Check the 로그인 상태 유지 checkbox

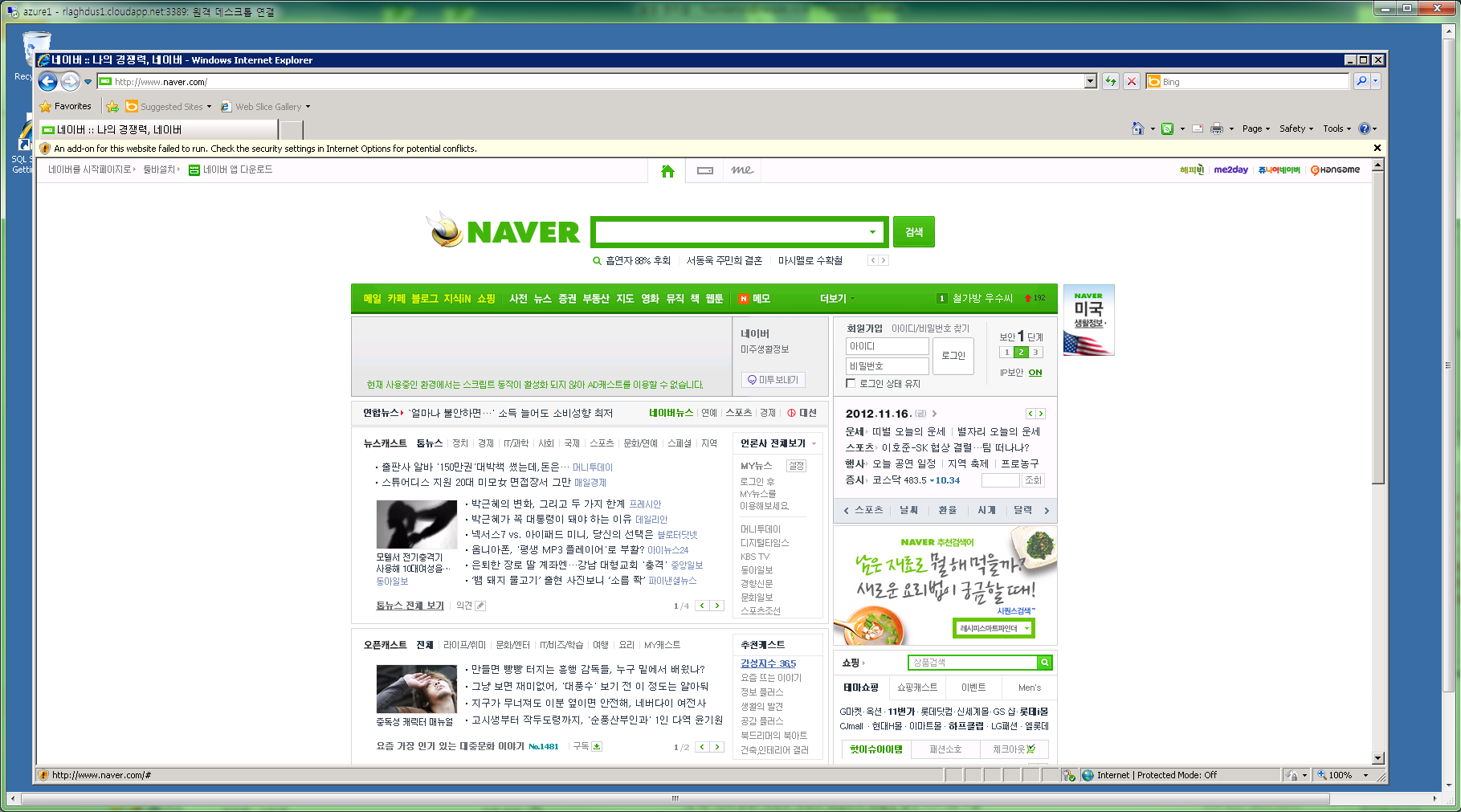point(851,383)
